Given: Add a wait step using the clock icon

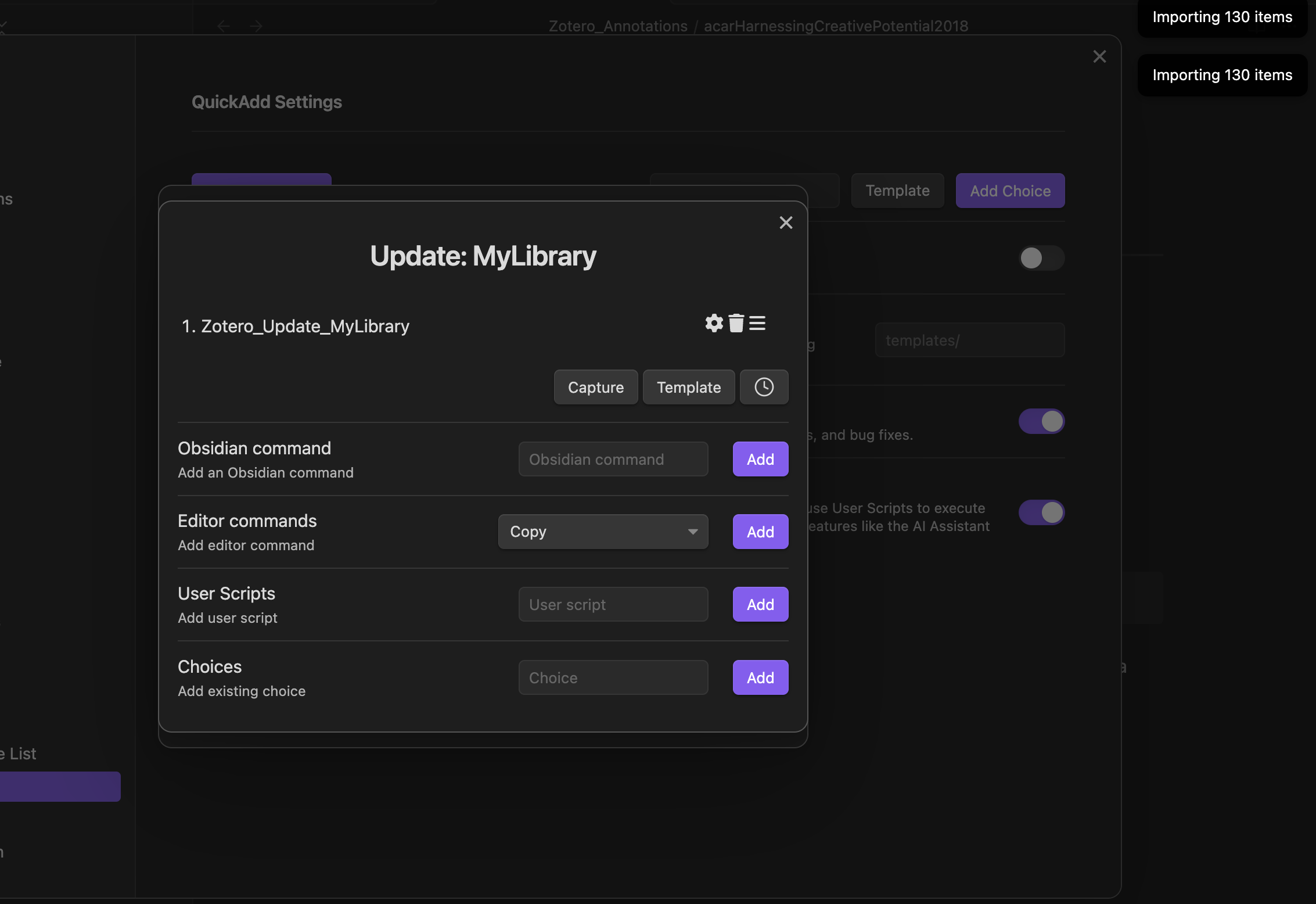Looking at the screenshot, I should [x=764, y=387].
